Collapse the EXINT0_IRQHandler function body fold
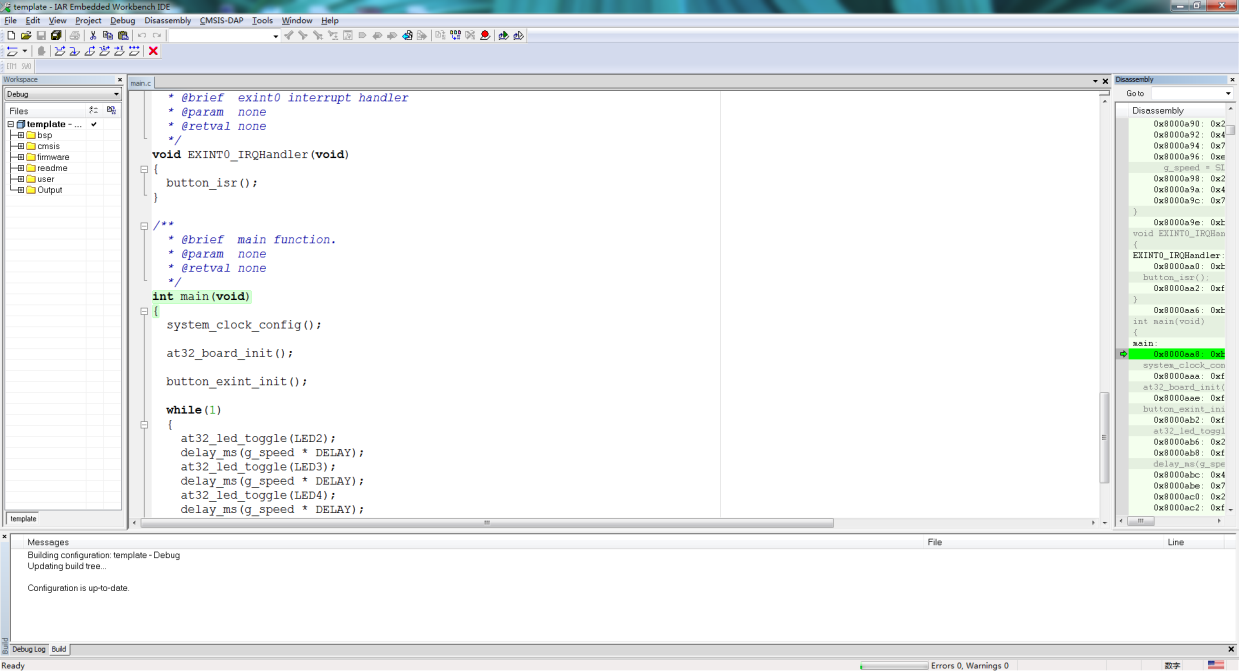Viewport: 1239px width, 671px height. tap(144, 169)
